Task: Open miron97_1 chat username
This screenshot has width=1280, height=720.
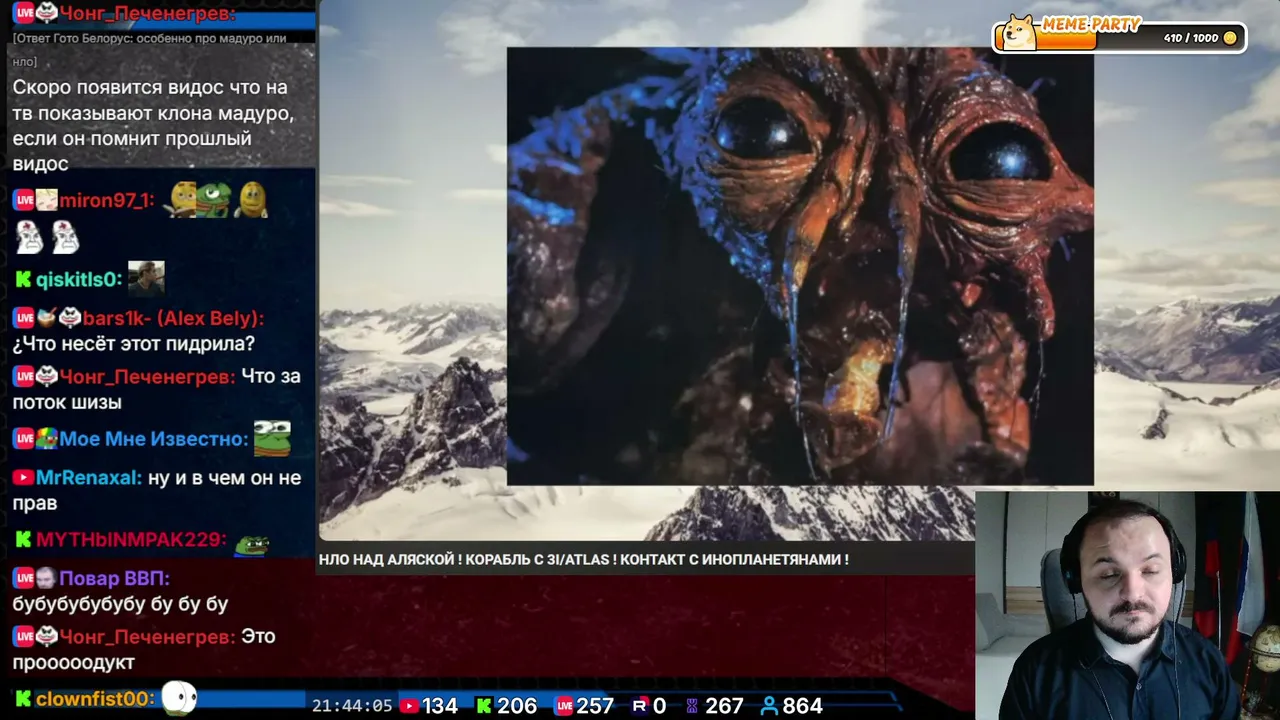Action: [107, 200]
